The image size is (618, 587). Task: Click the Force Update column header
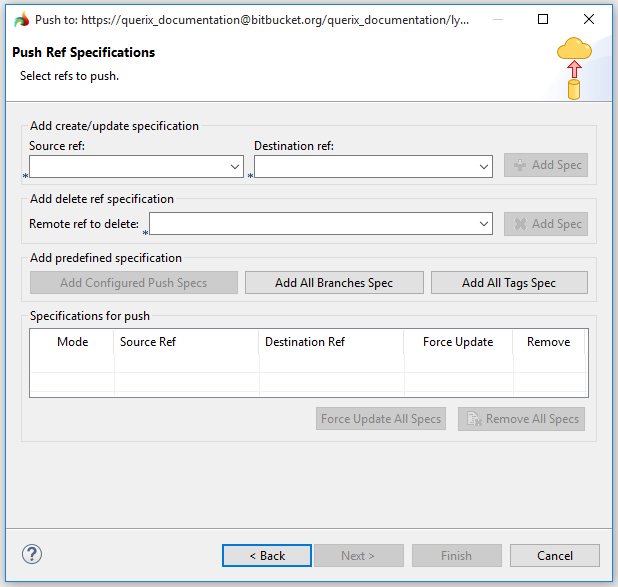pos(457,342)
